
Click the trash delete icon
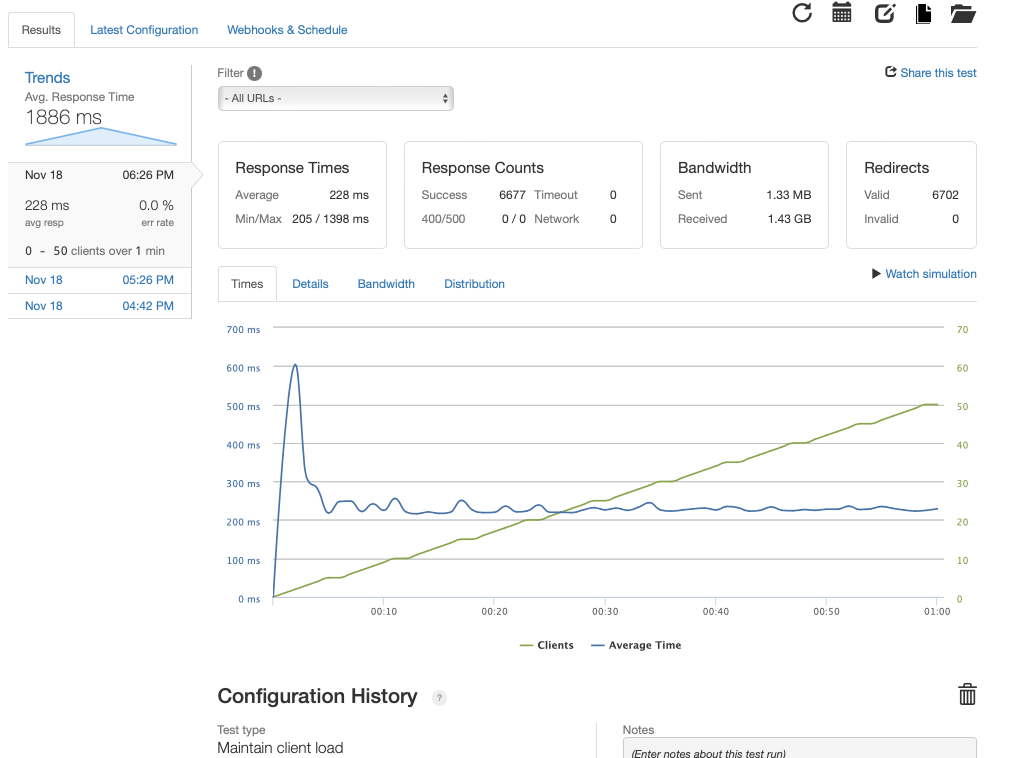pyautogui.click(x=967, y=695)
